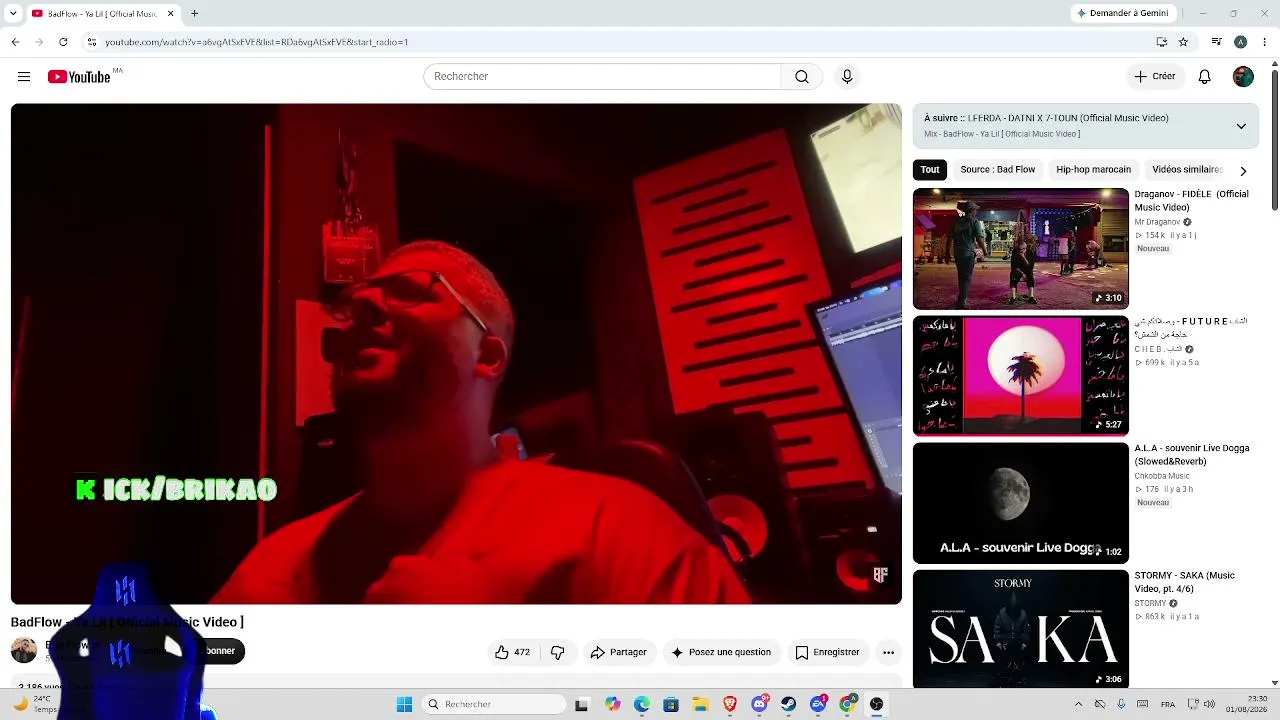Click the search magnifier button on YouTube

click(802, 77)
